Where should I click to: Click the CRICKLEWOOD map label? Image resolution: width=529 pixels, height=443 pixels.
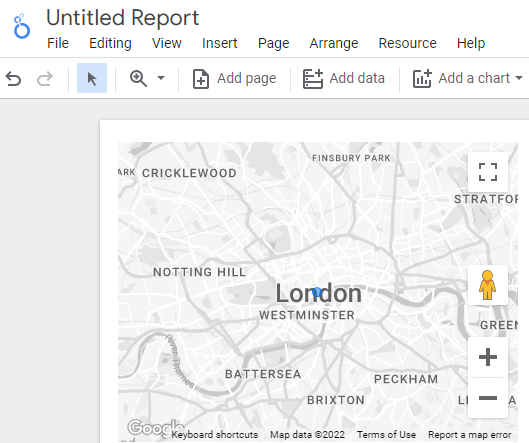[189, 173]
